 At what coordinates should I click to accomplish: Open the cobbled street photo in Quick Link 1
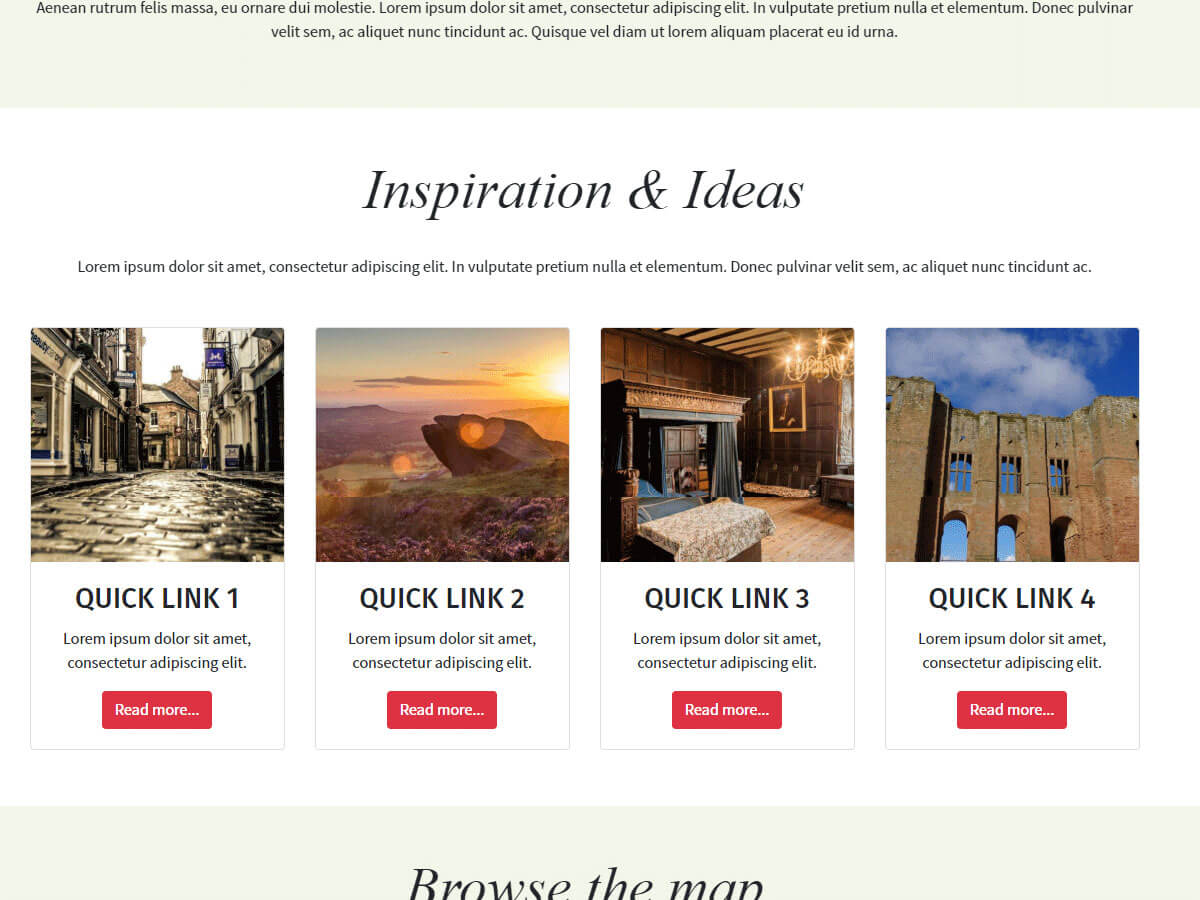coord(157,445)
